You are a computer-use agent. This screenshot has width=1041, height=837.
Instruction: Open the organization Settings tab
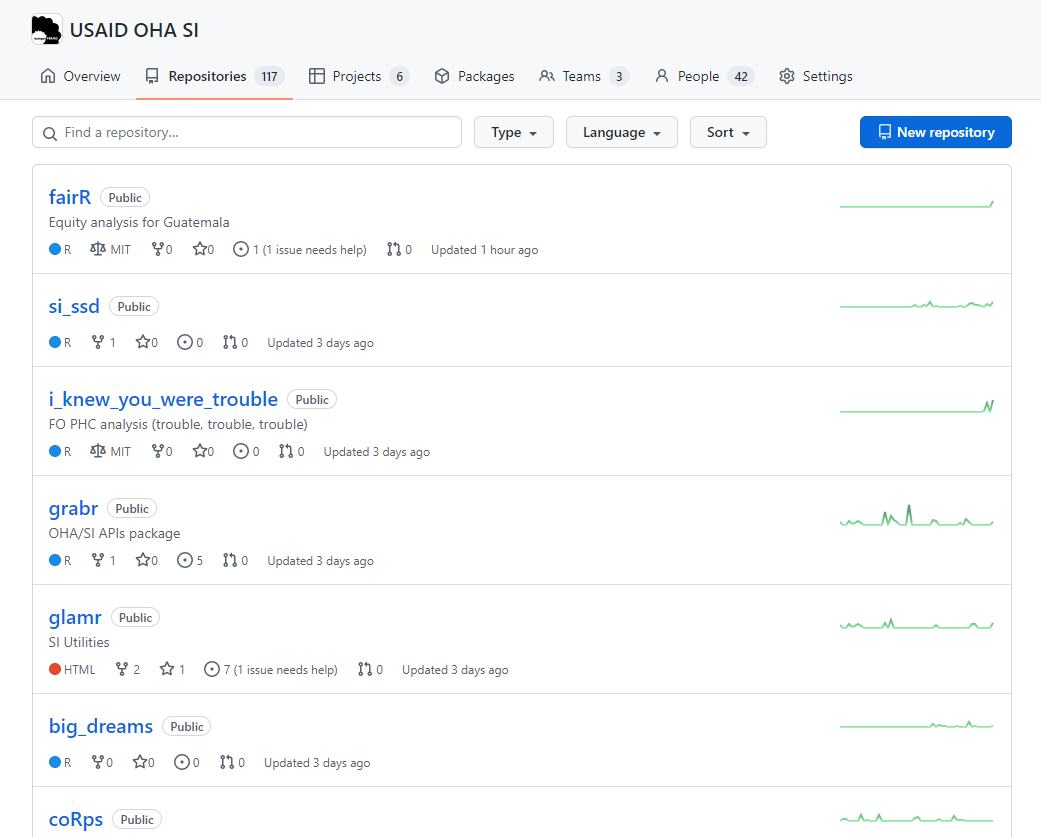(816, 76)
